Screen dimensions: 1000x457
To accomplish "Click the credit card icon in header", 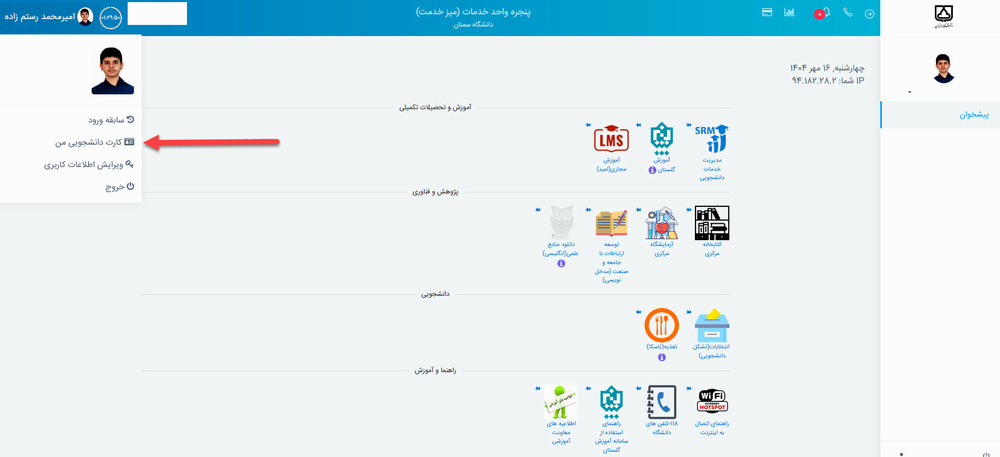I will 767,13.
